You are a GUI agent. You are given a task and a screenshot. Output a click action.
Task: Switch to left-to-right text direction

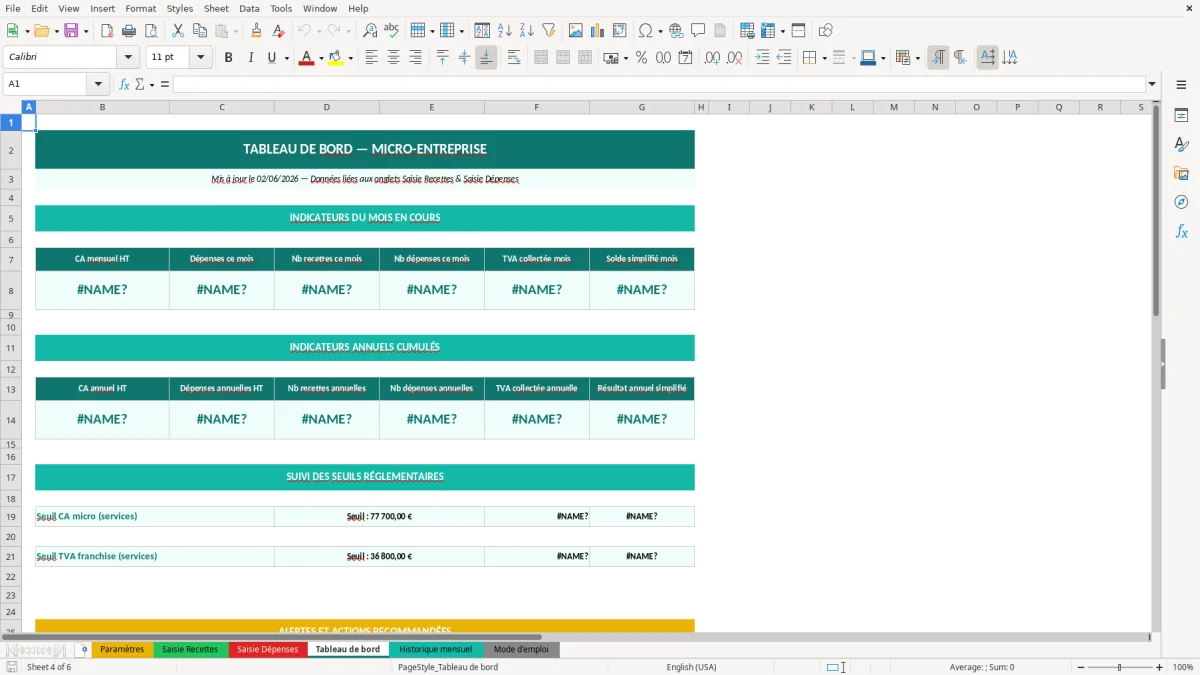(x=938, y=58)
